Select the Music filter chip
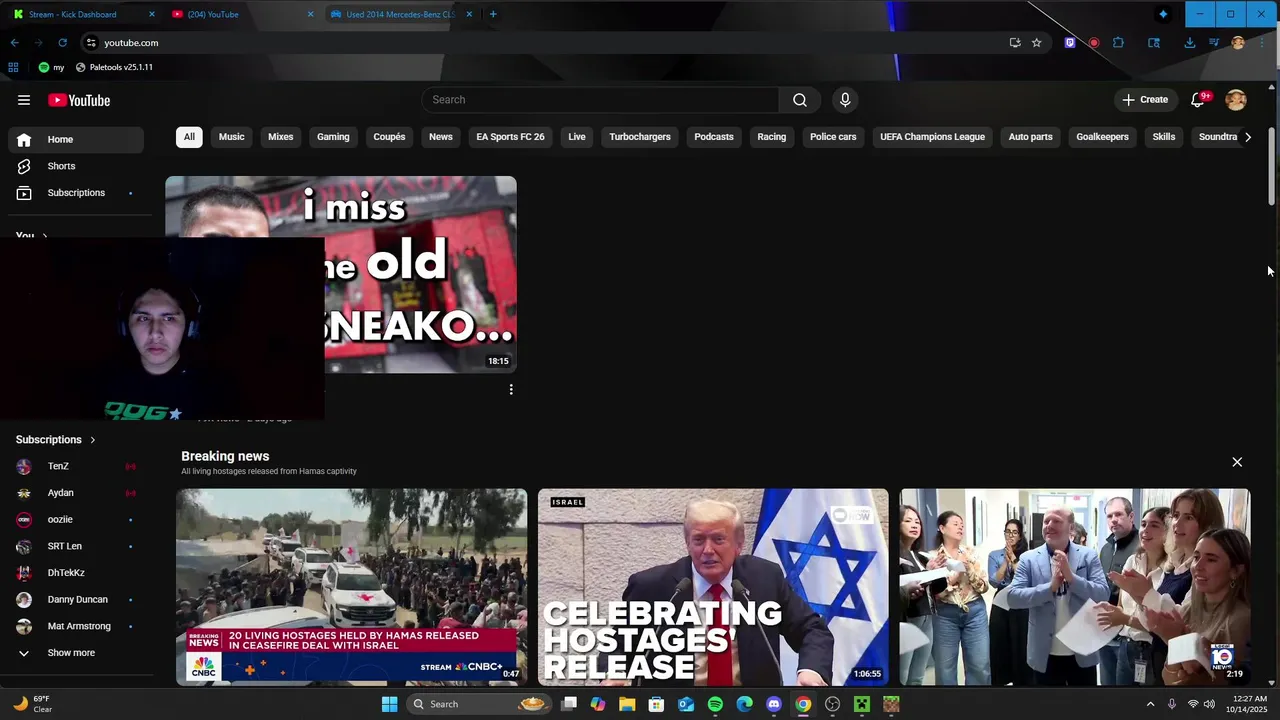The image size is (1280, 720). click(231, 137)
